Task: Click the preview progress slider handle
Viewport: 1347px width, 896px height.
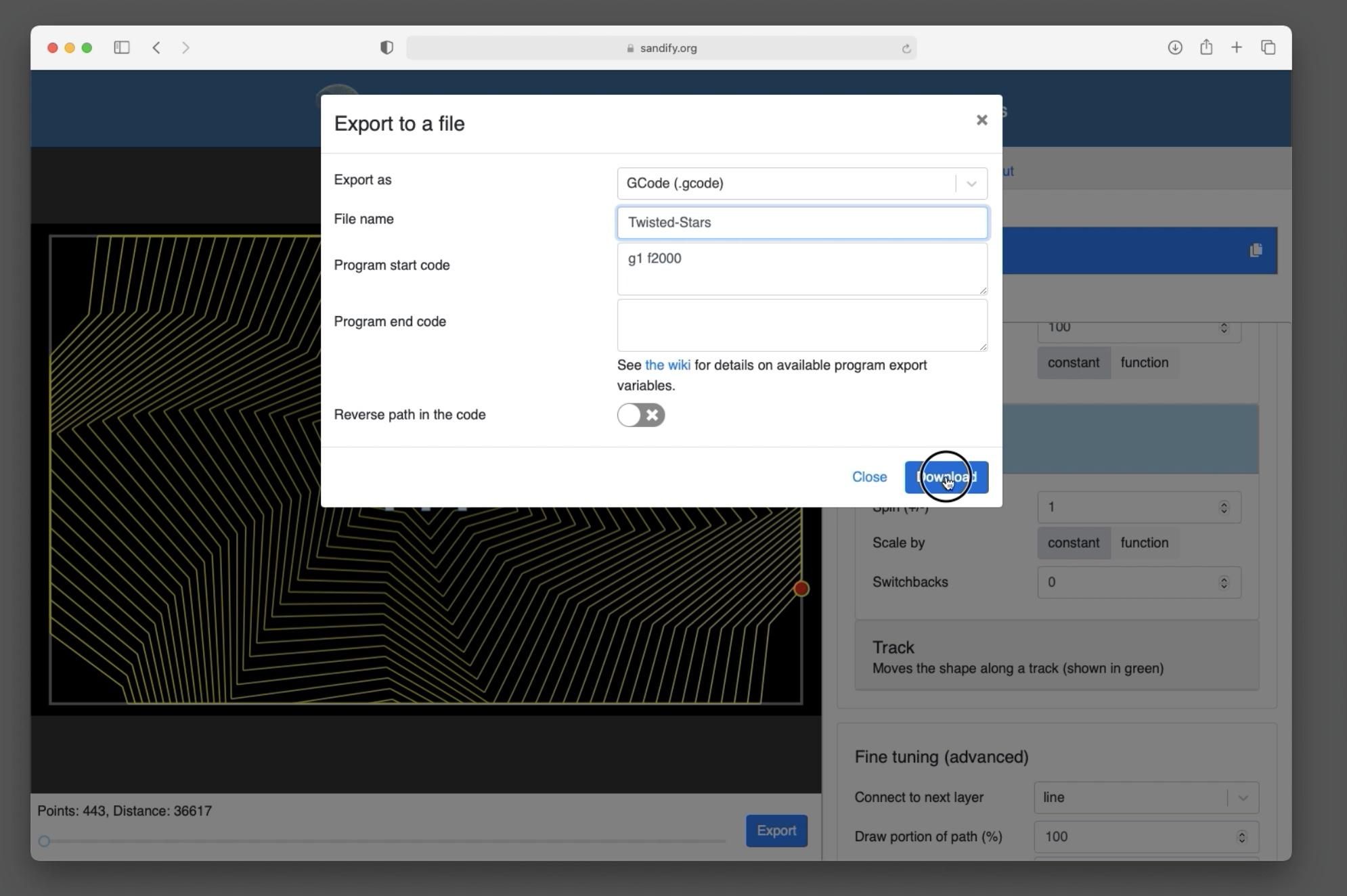Action: (x=44, y=841)
